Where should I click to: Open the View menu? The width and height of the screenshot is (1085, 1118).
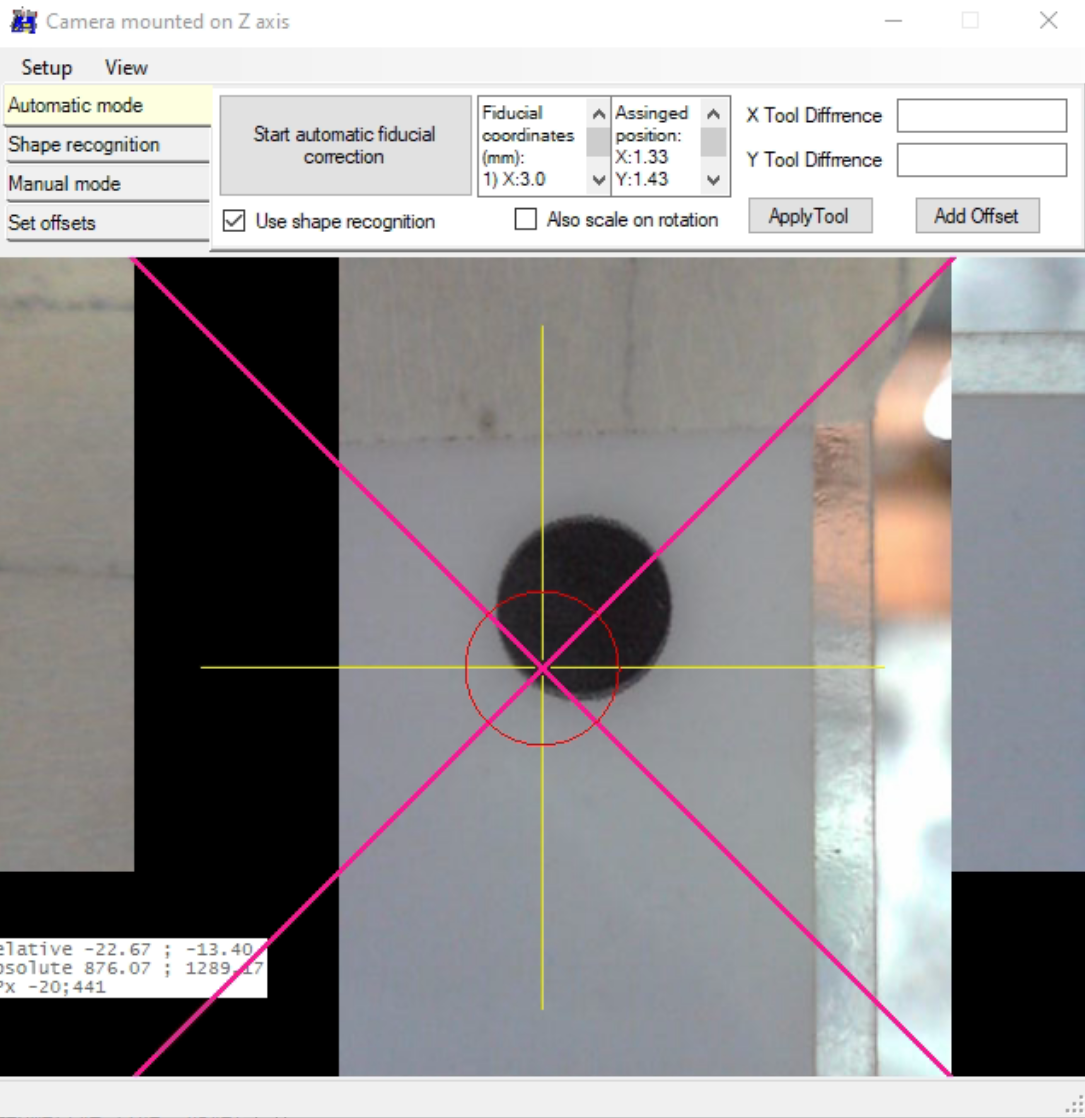(x=126, y=68)
